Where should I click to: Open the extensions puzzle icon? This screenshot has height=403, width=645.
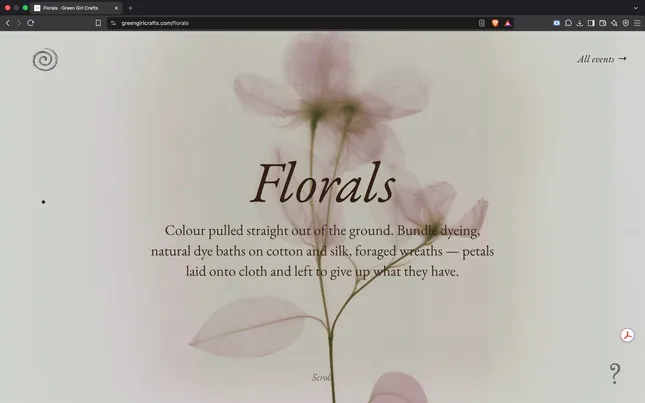coord(568,23)
